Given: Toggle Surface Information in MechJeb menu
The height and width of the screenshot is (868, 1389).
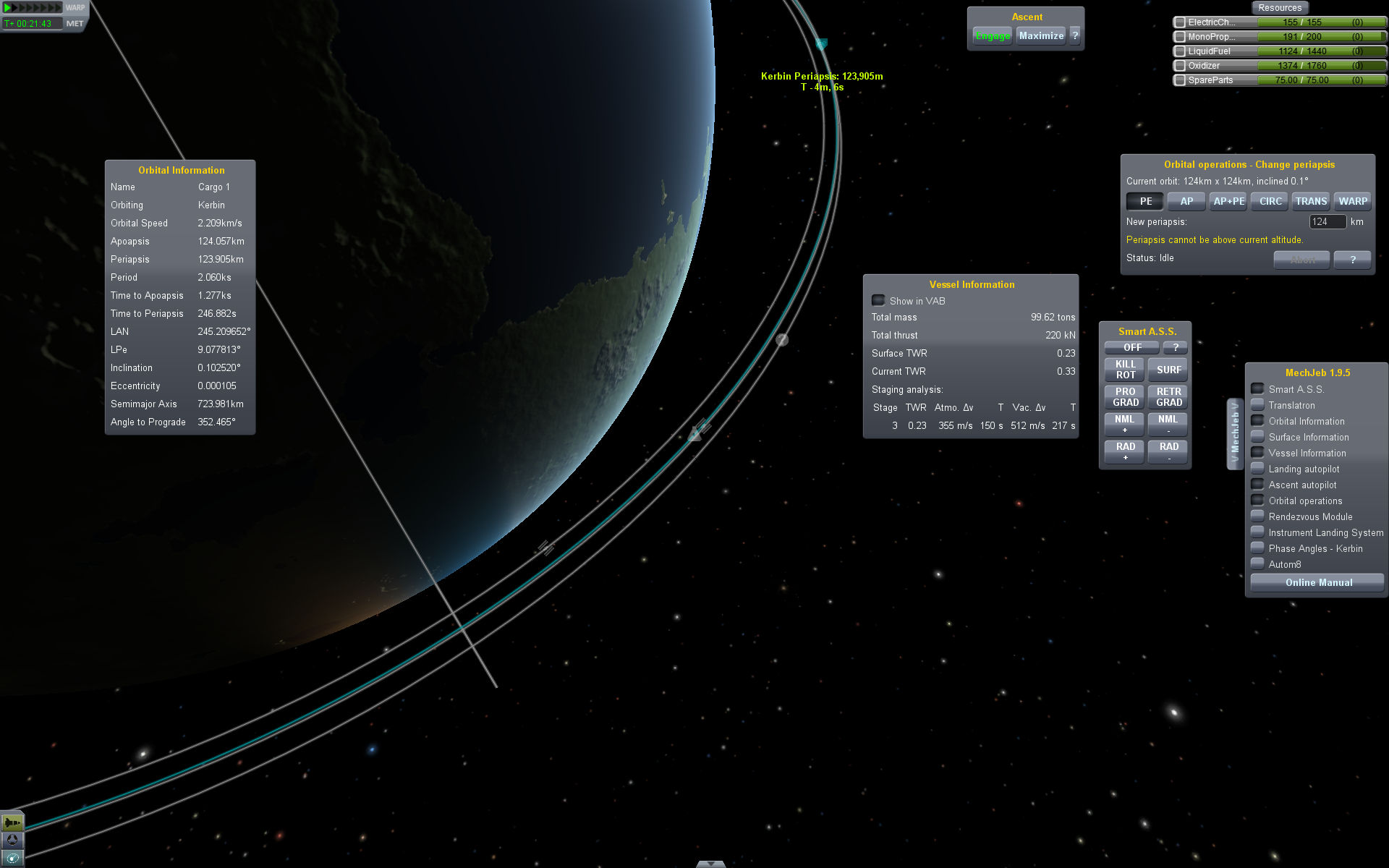Looking at the screenshot, I should click(1258, 437).
